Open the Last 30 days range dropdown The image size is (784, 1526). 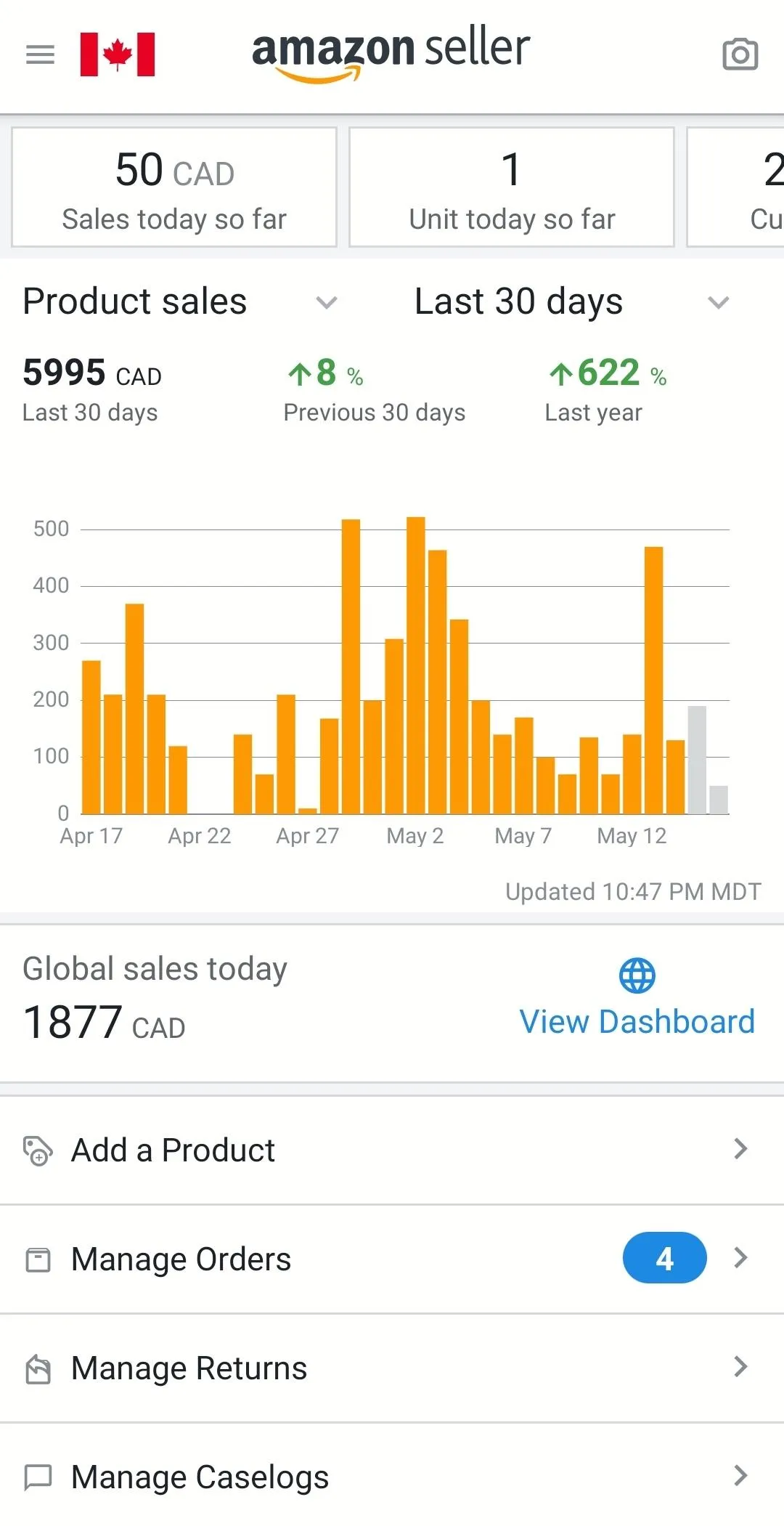[718, 302]
